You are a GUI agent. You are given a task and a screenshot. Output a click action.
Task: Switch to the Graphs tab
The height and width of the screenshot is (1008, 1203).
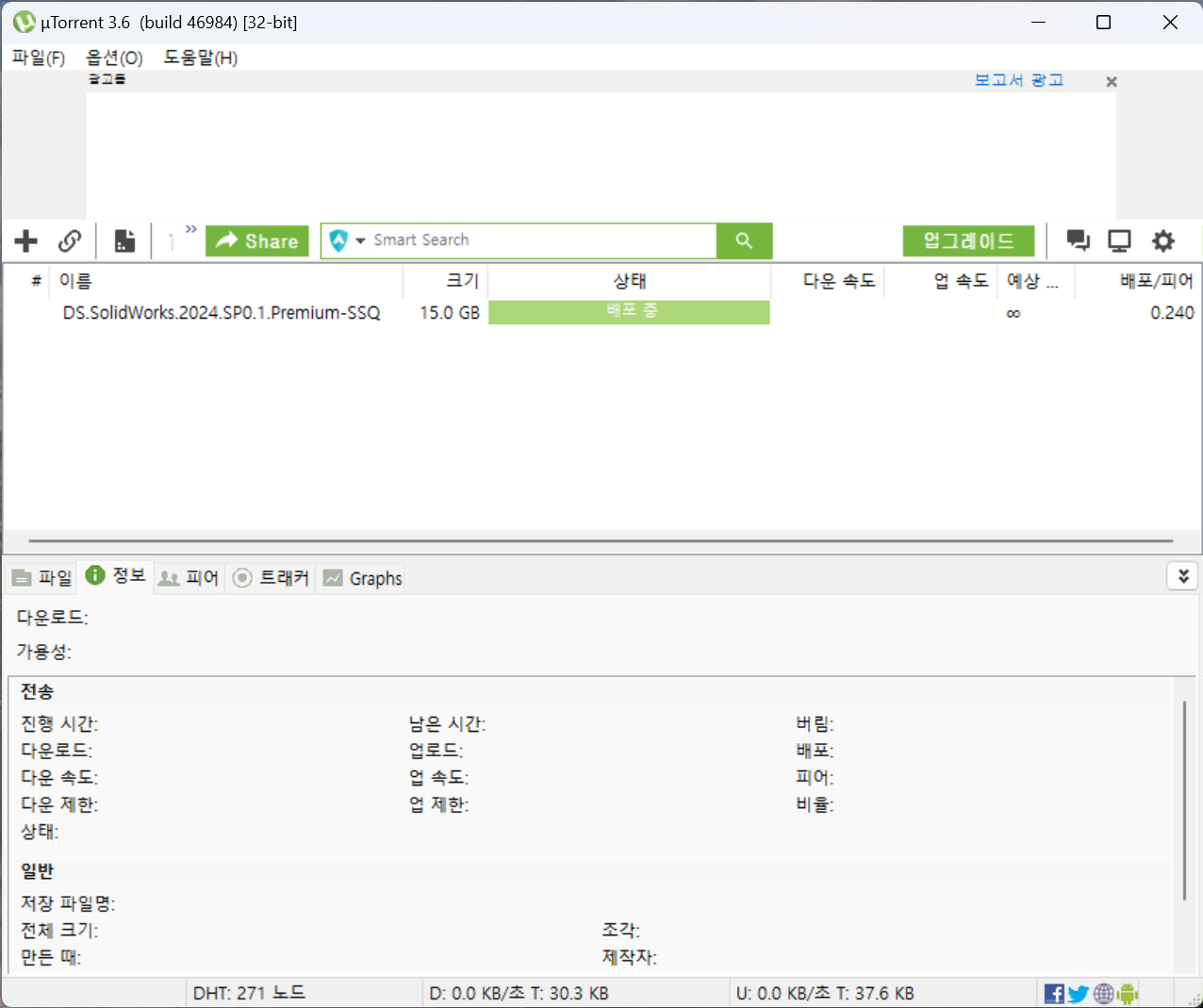coord(362,578)
